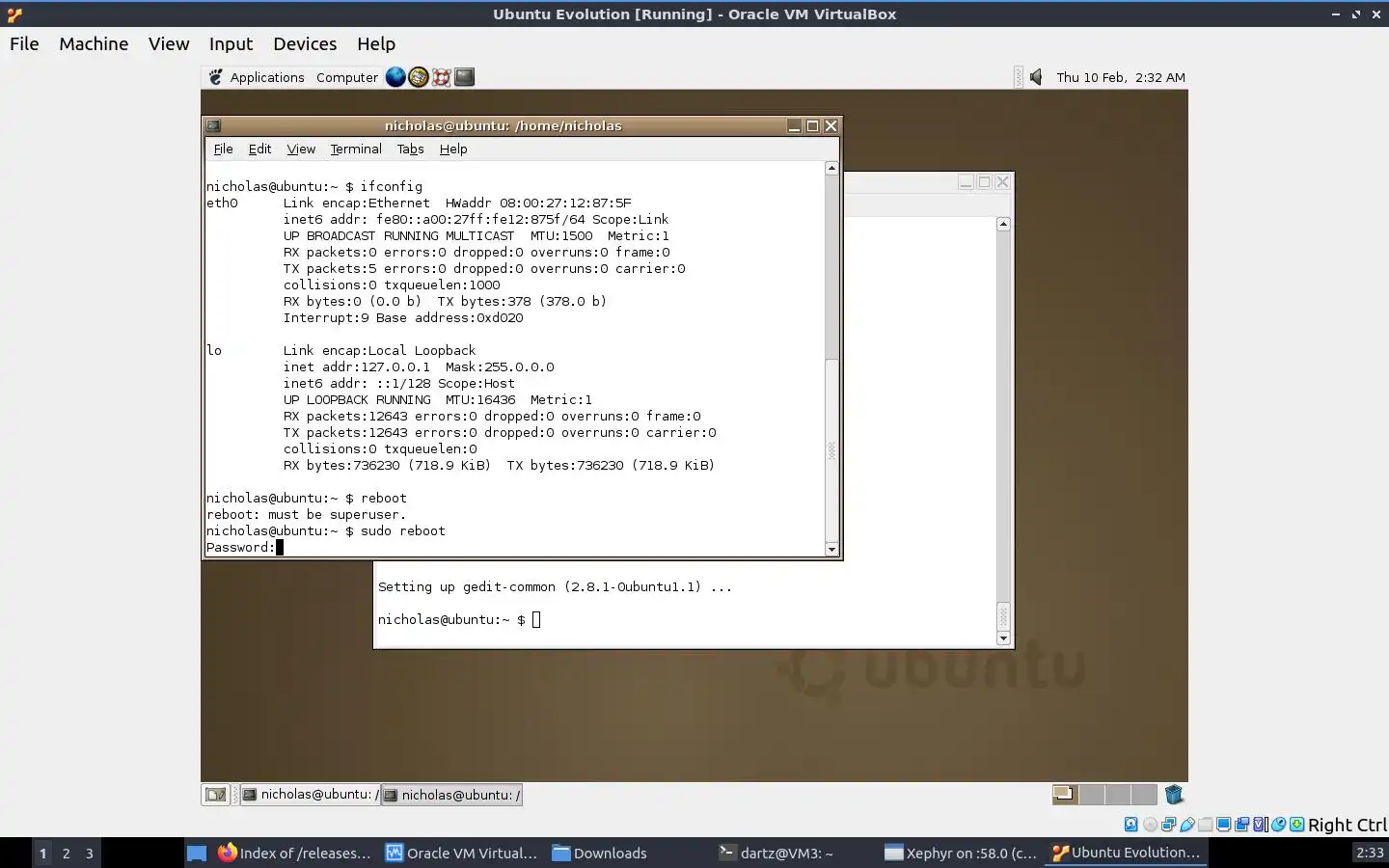
Task: Open the VirtualBox Help menu
Action: point(376,43)
